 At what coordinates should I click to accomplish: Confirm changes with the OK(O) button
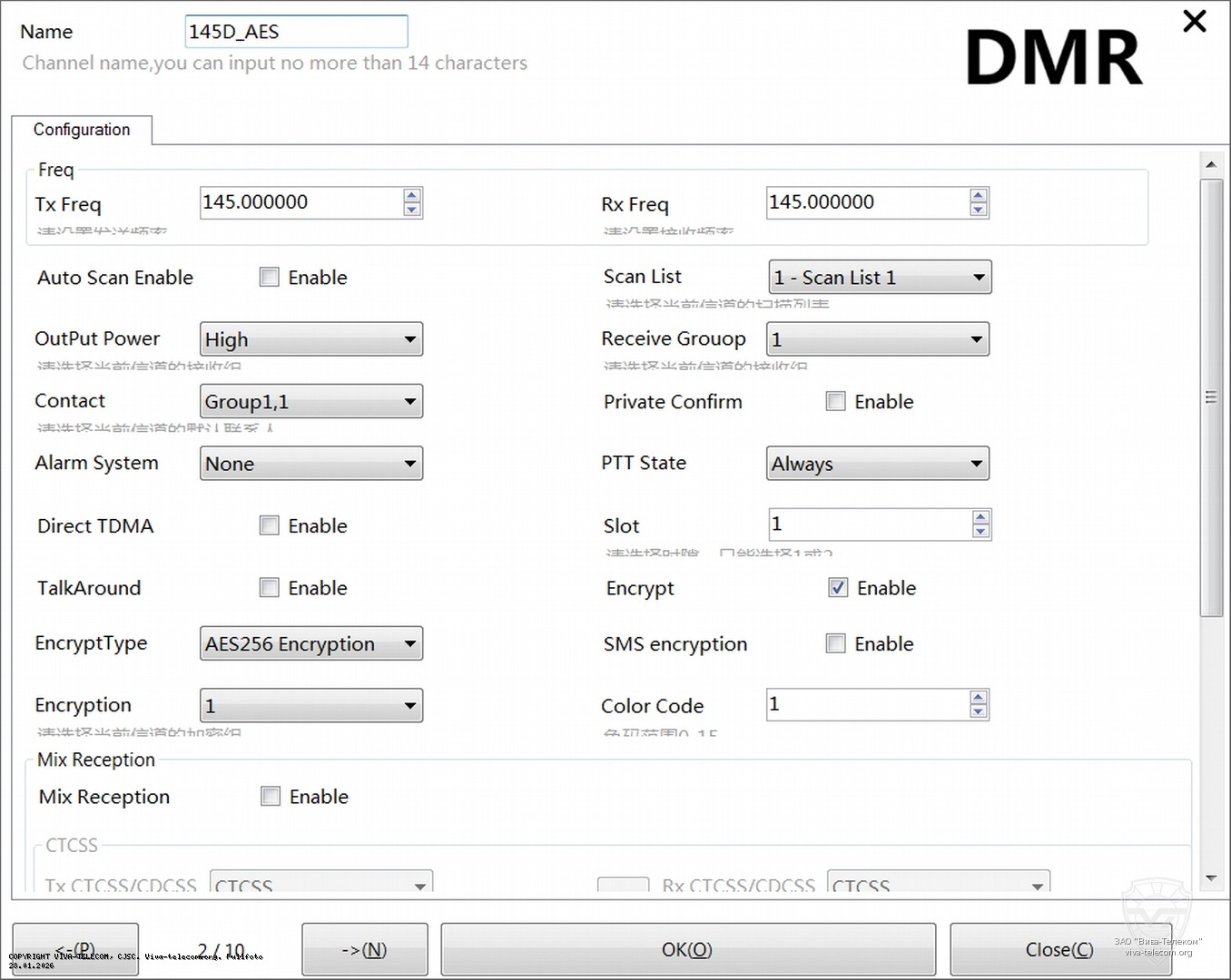[x=687, y=949]
